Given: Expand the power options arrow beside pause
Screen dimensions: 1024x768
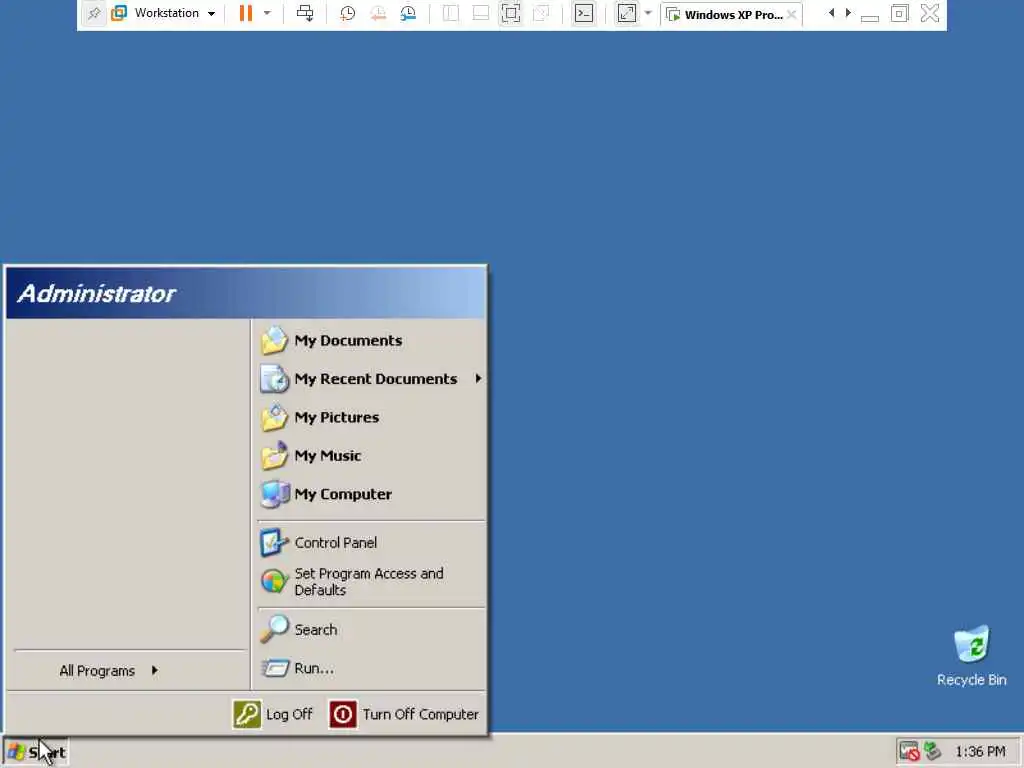Looking at the screenshot, I should pos(266,13).
